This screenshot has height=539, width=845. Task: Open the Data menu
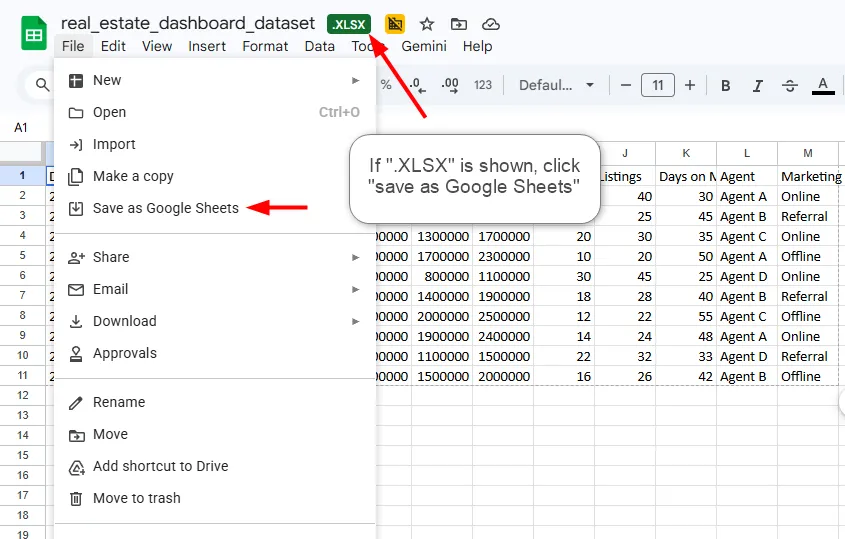pos(320,46)
